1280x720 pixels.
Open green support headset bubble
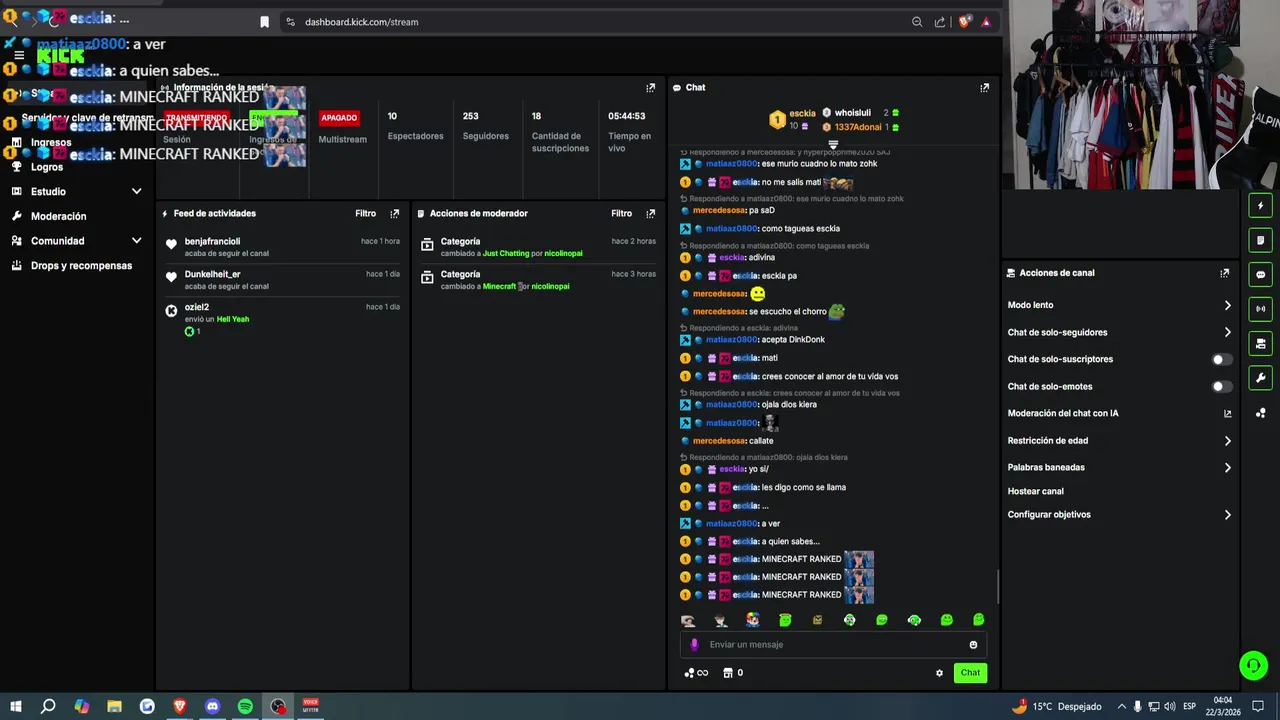coord(1253,665)
